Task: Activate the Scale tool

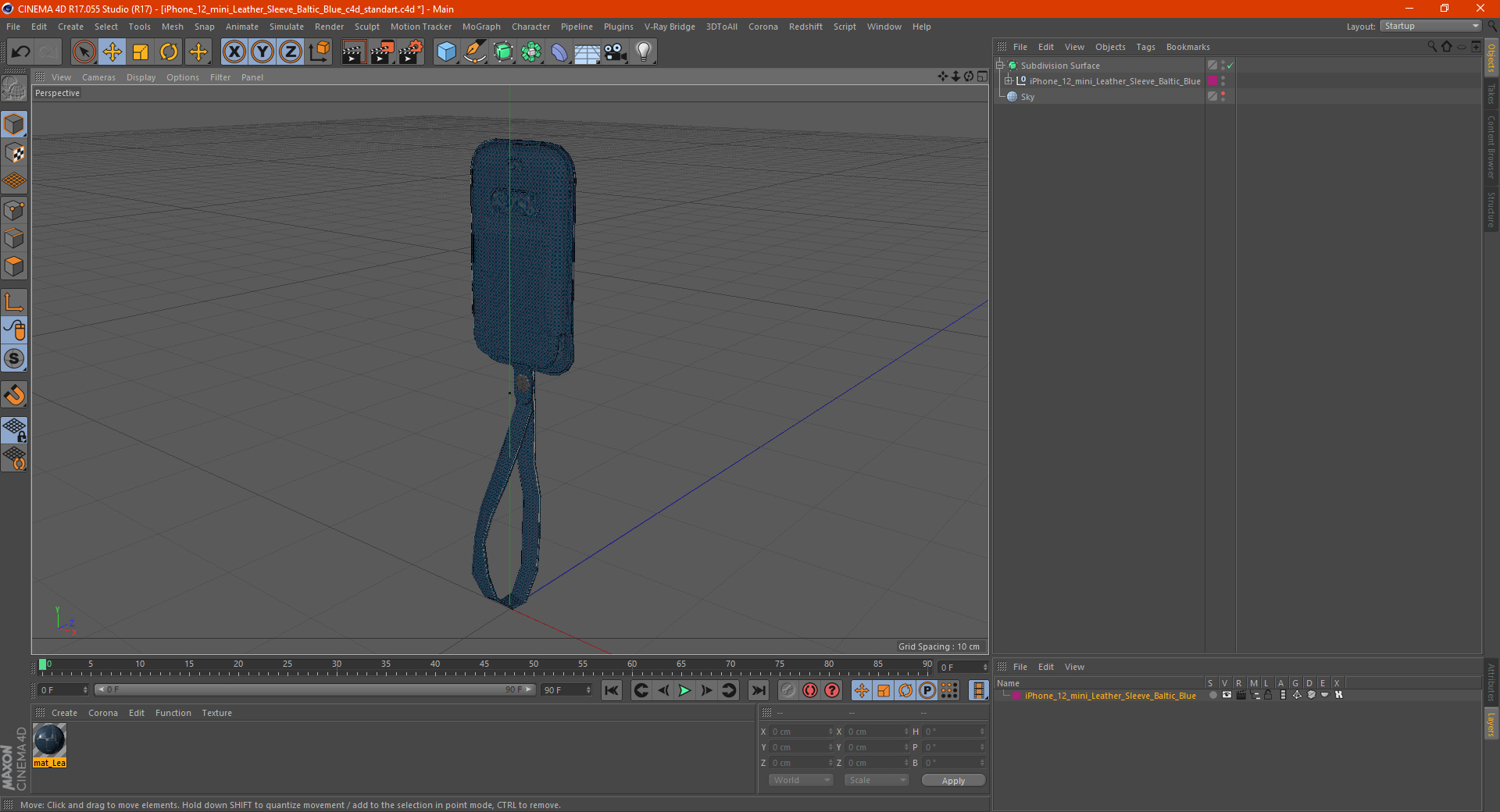Action: point(141,52)
